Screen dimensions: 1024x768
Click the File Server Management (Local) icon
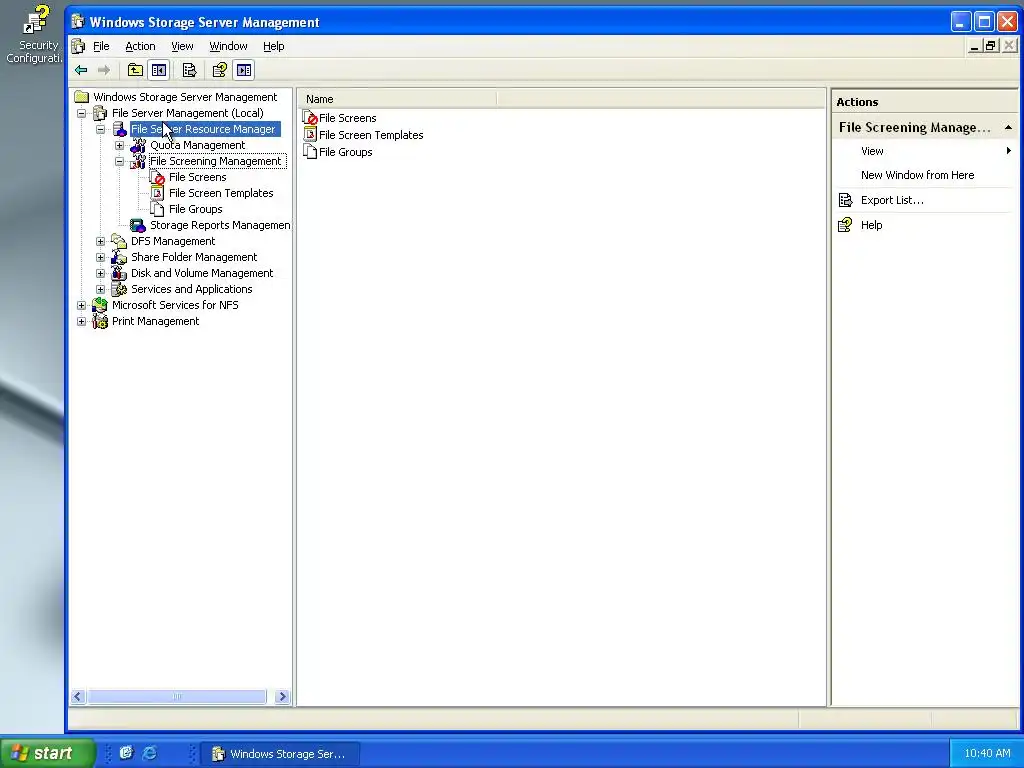(100, 113)
